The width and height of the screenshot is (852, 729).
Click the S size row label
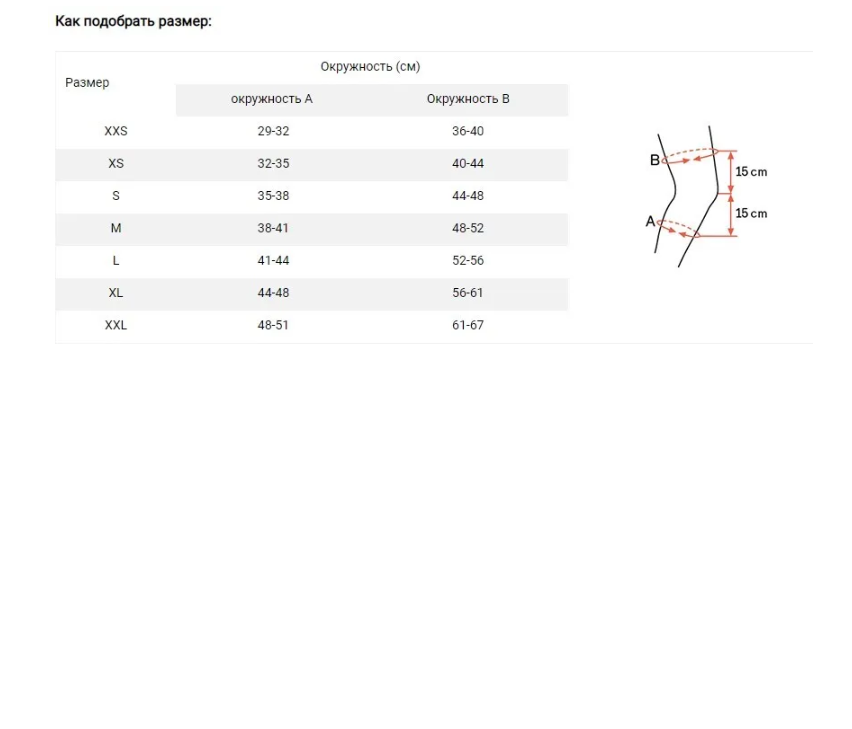point(116,196)
